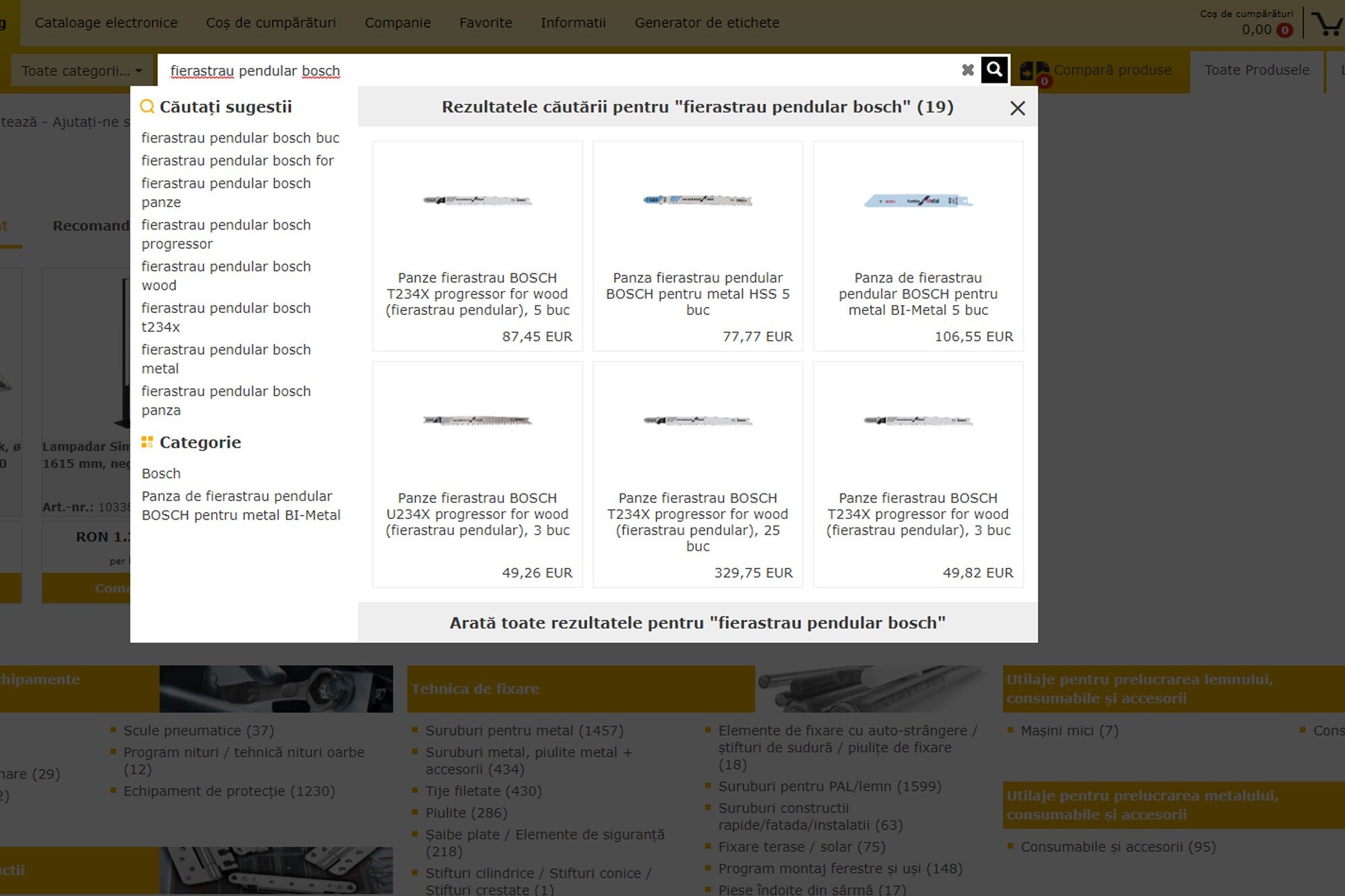The image size is (1345, 896).
Task: Click the red zero badge on the cart
Action: (1285, 30)
